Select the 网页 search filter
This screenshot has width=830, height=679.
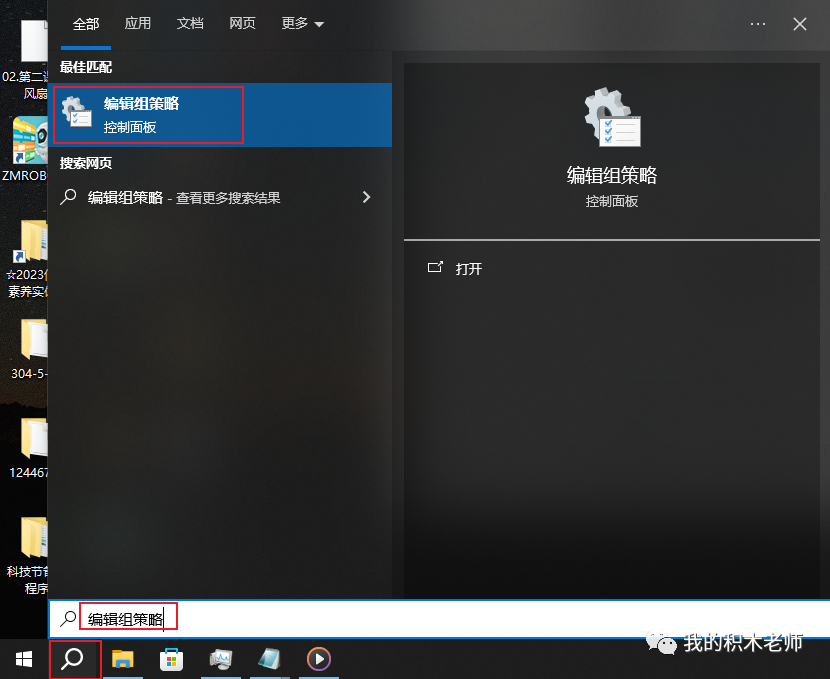242,23
